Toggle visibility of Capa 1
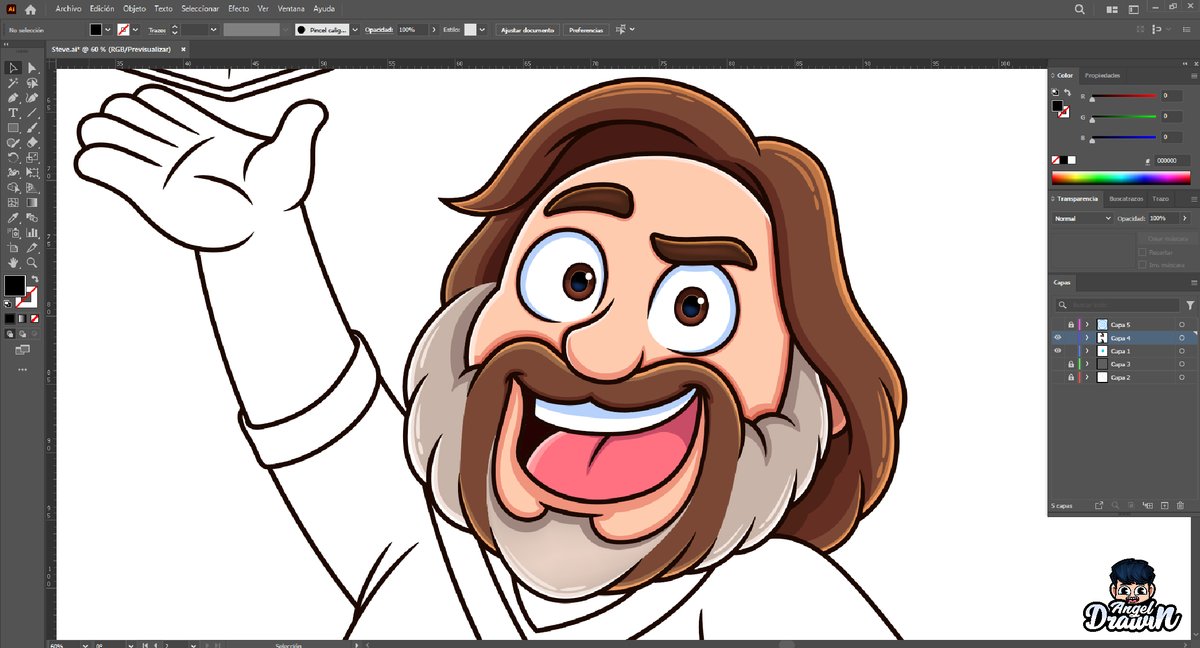1200x648 pixels. [1056, 350]
